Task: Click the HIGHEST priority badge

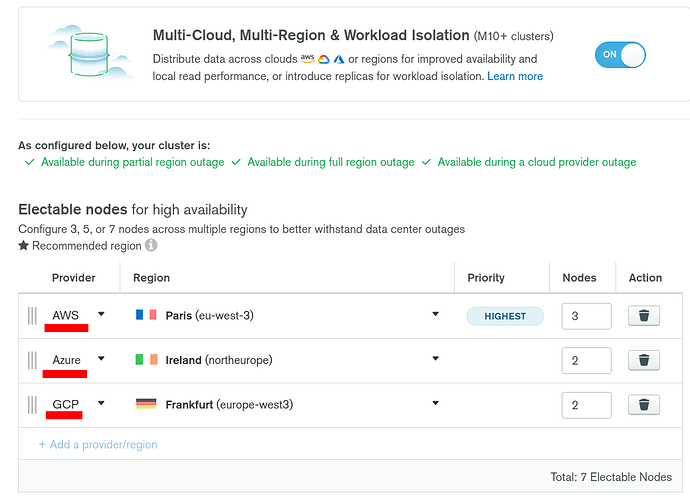Action: pyautogui.click(x=505, y=316)
